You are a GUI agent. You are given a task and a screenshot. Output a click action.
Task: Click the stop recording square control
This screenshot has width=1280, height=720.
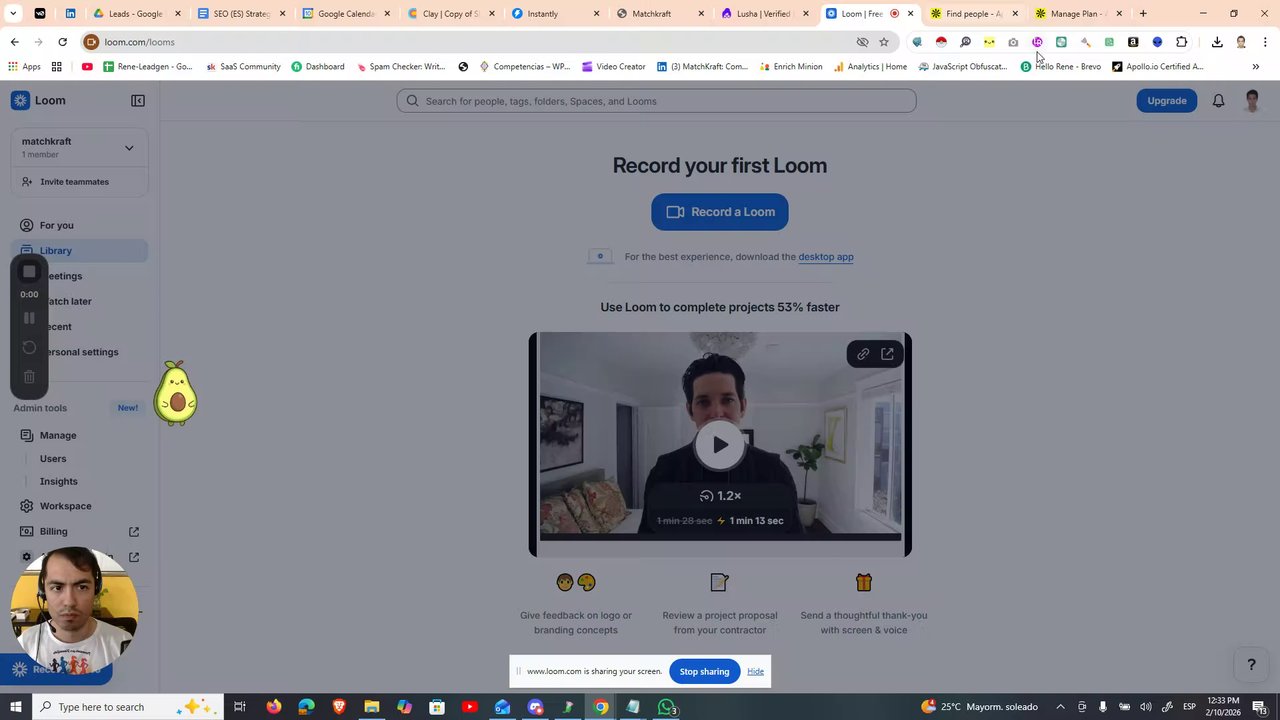click(x=29, y=272)
